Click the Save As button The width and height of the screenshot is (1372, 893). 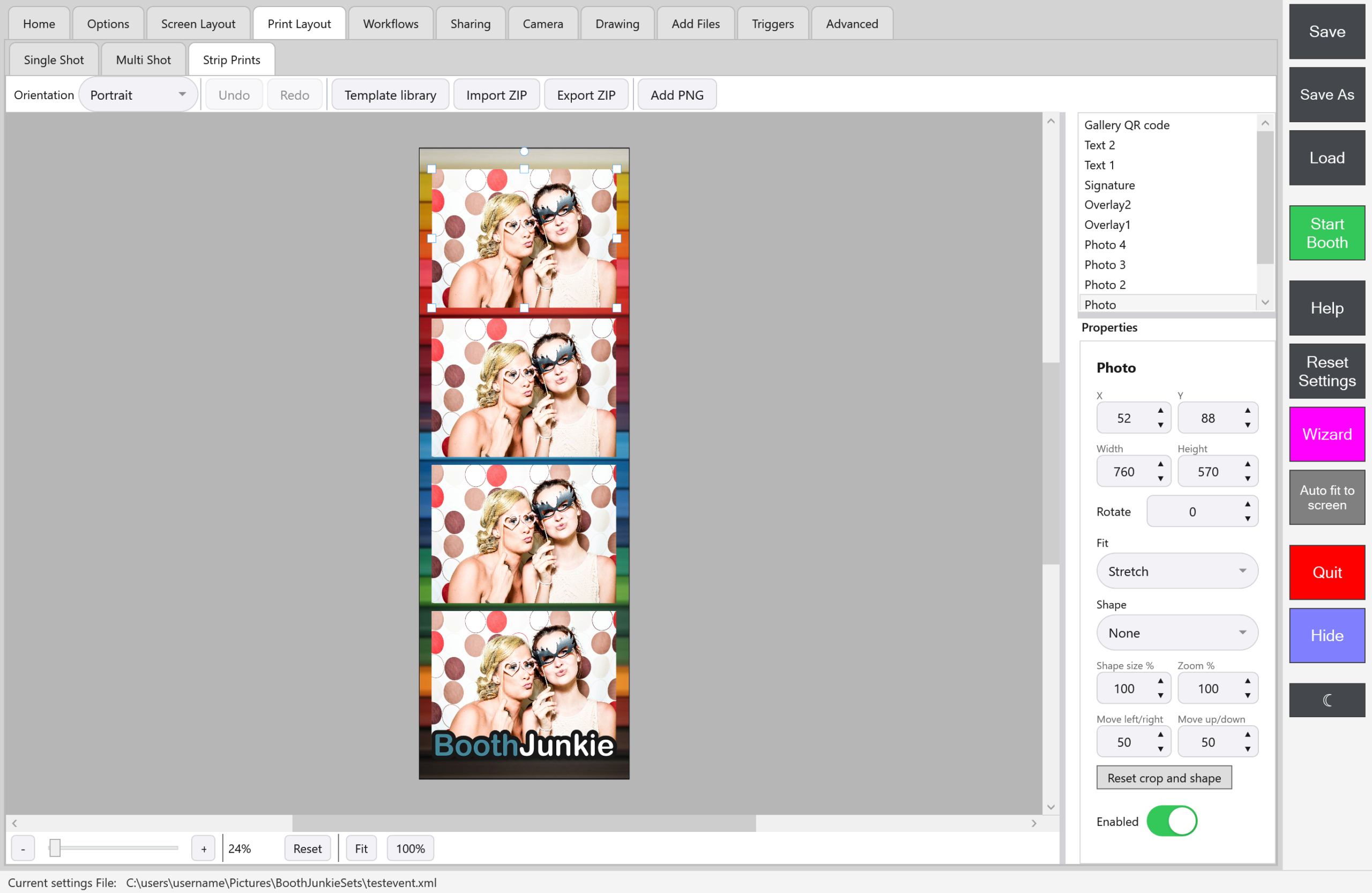(x=1326, y=94)
